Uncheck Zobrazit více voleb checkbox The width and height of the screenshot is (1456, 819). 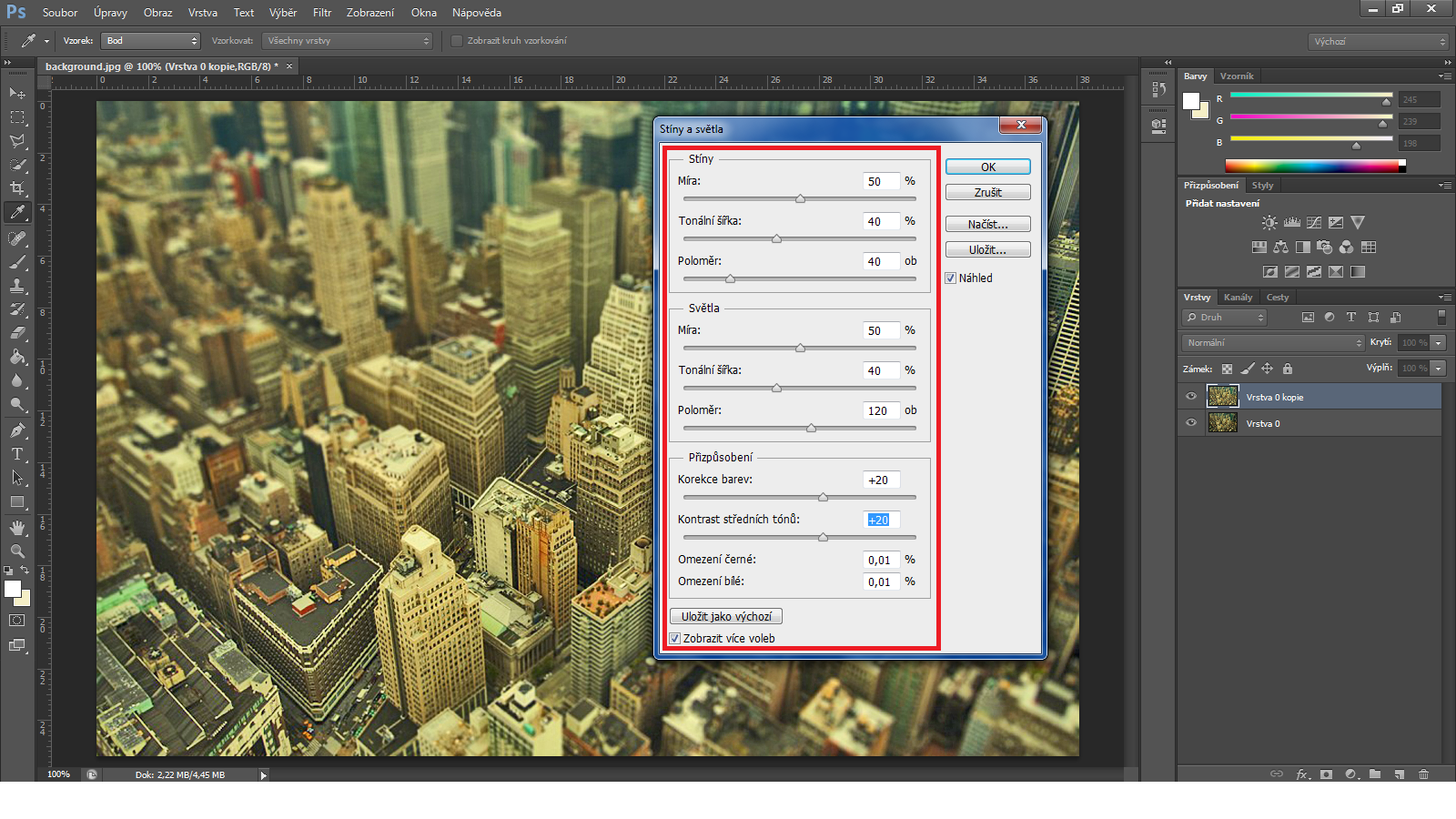[675, 639]
